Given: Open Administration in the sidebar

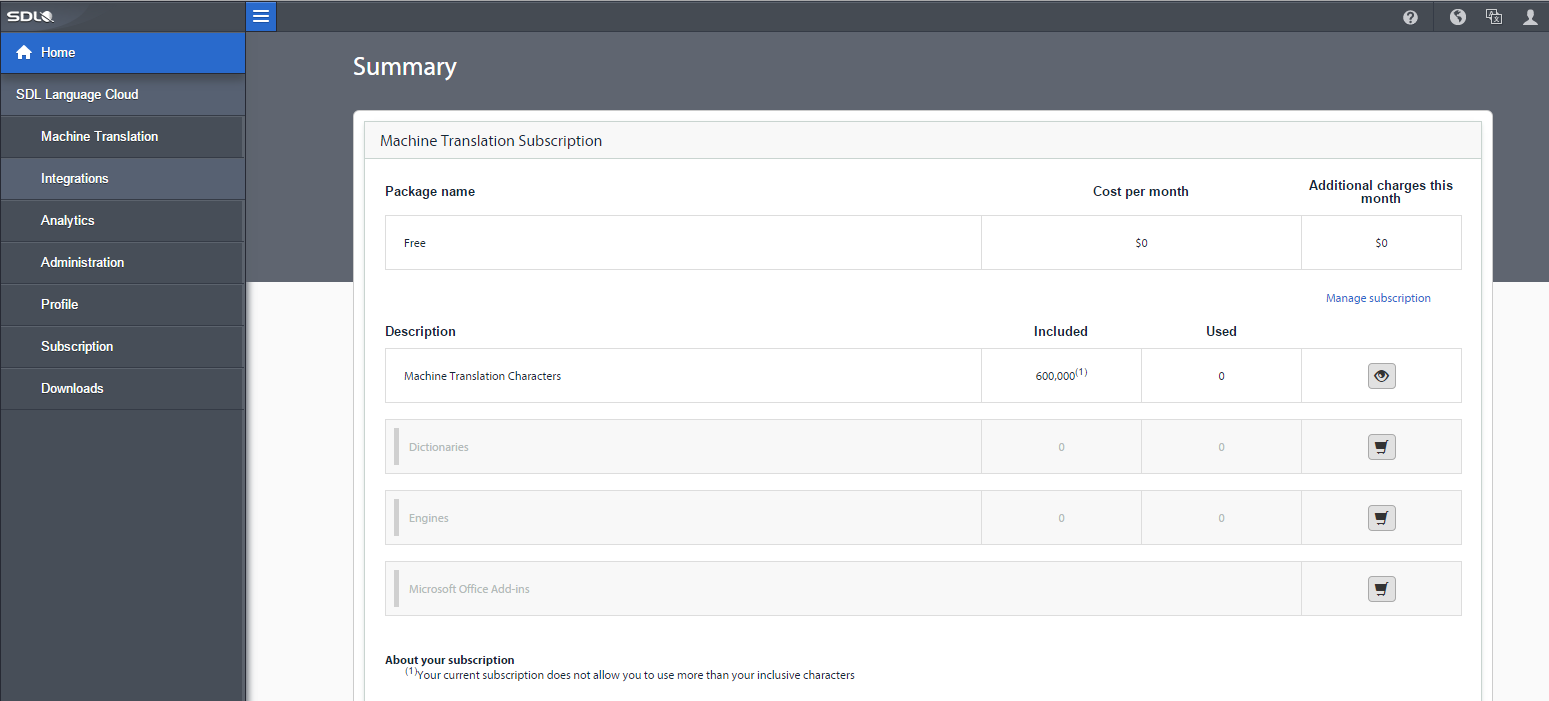Looking at the screenshot, I should pos(82,263).
